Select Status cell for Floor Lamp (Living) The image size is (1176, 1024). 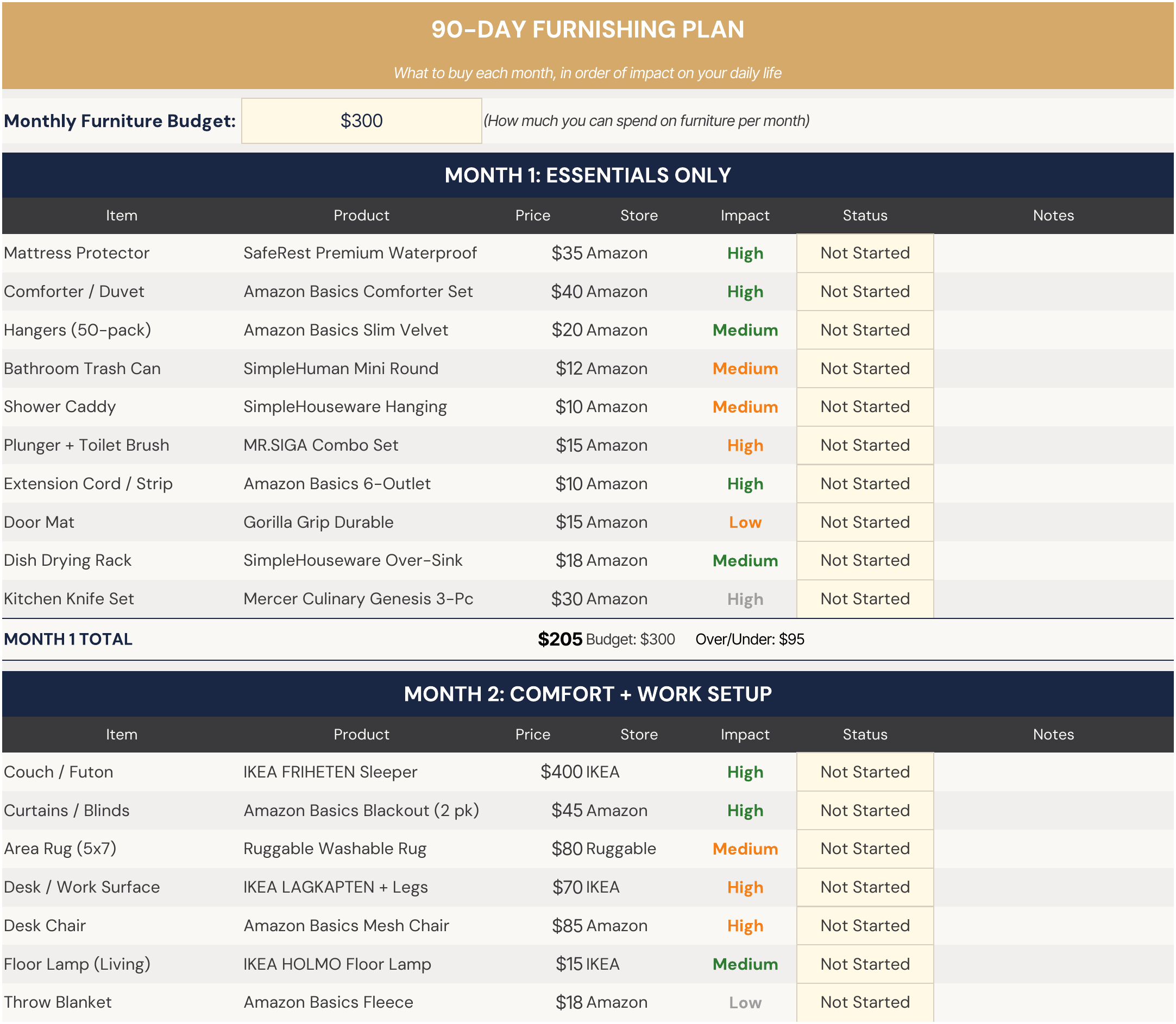(865, 964)
